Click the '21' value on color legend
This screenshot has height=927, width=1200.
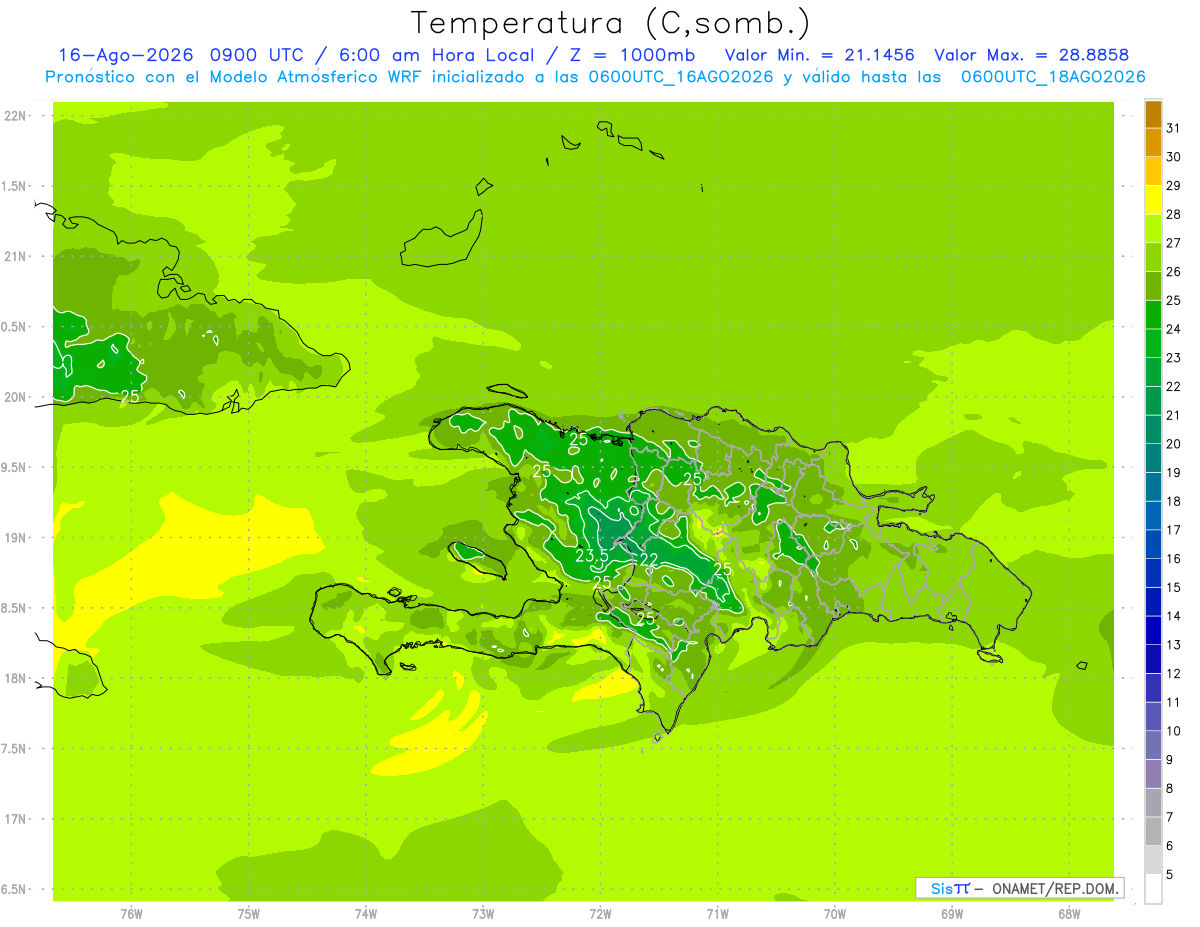click(x=1173, y=414)
